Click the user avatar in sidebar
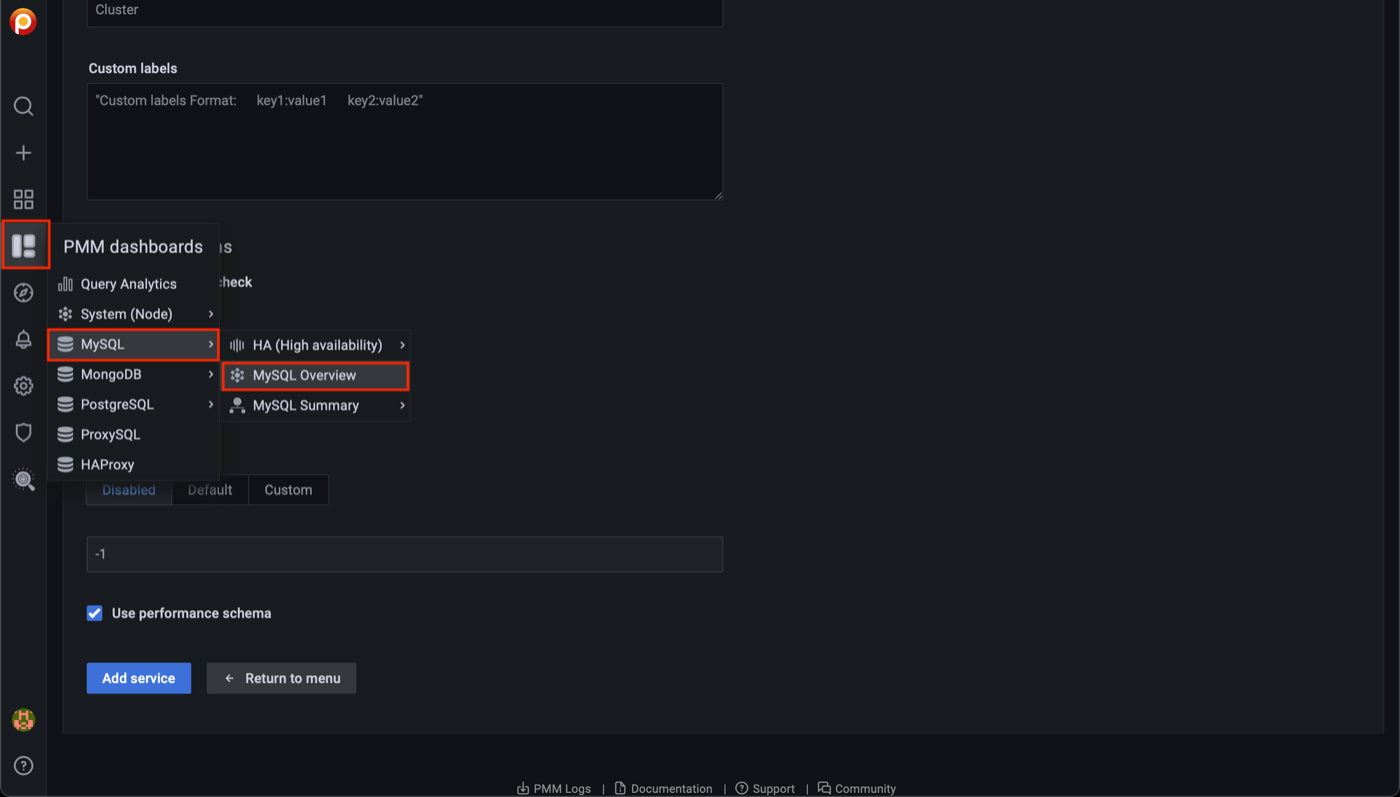Image resolution: width=1400 pixels, height=797 pixels. 23,719
